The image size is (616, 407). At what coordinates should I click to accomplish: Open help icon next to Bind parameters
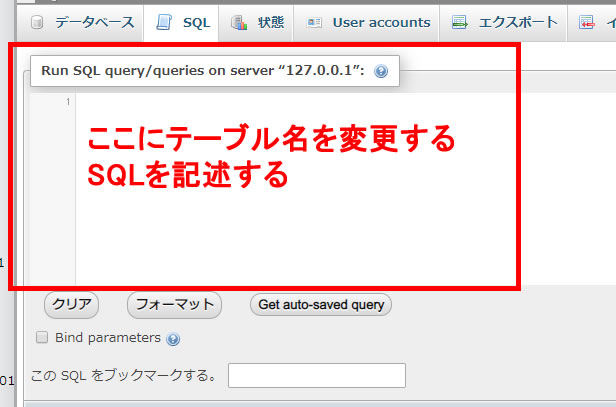[173, 339]
